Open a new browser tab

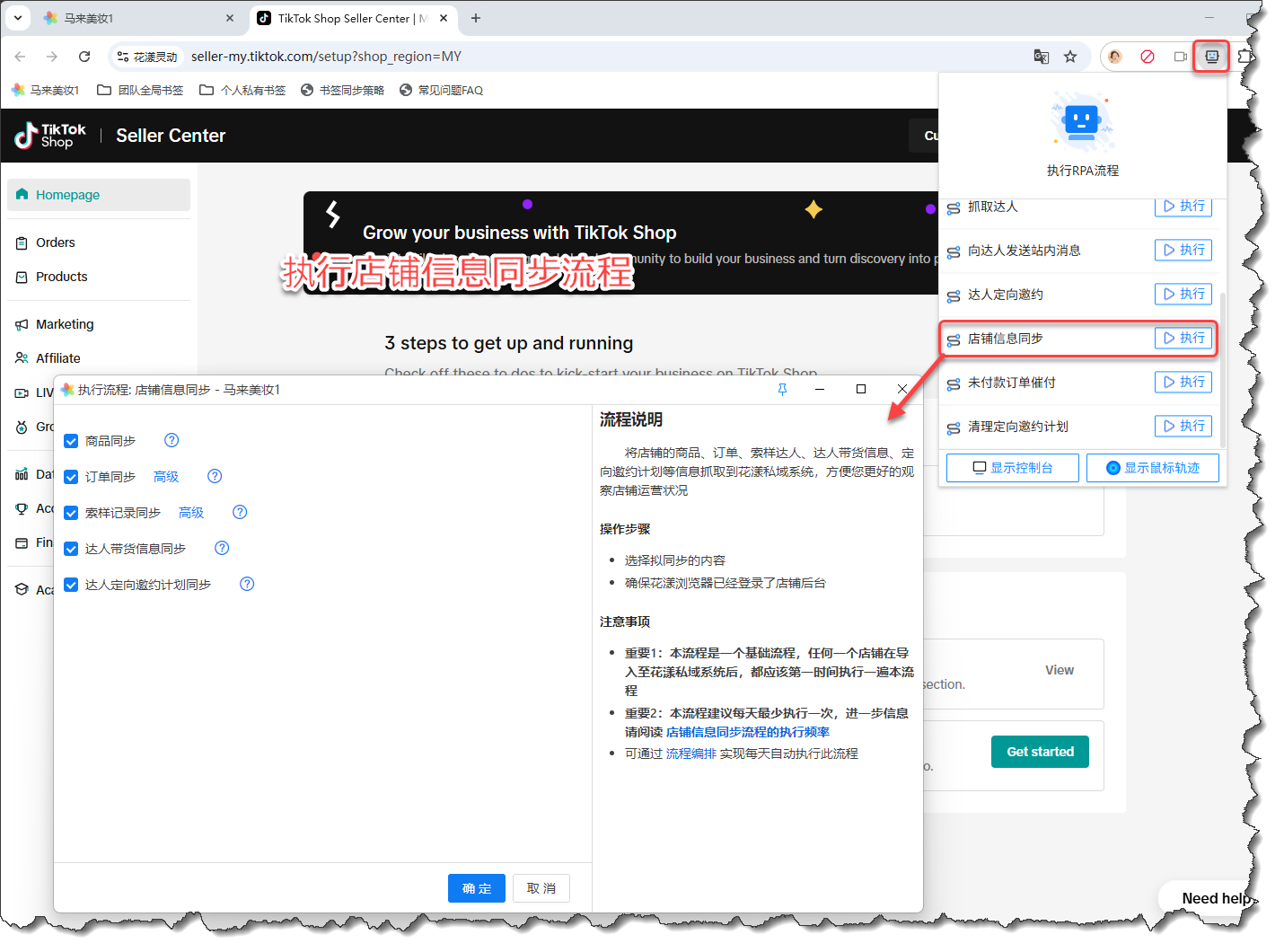click(476, 18)
